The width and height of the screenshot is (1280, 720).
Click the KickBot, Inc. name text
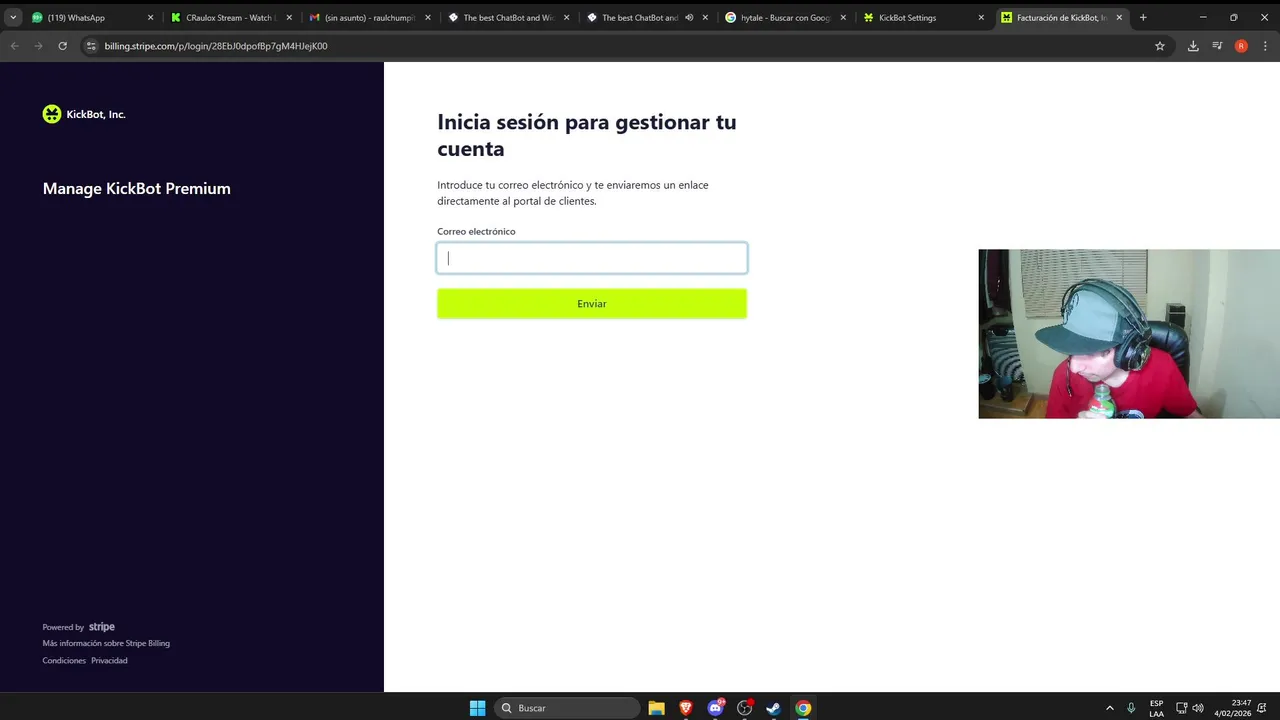(96, 114)
